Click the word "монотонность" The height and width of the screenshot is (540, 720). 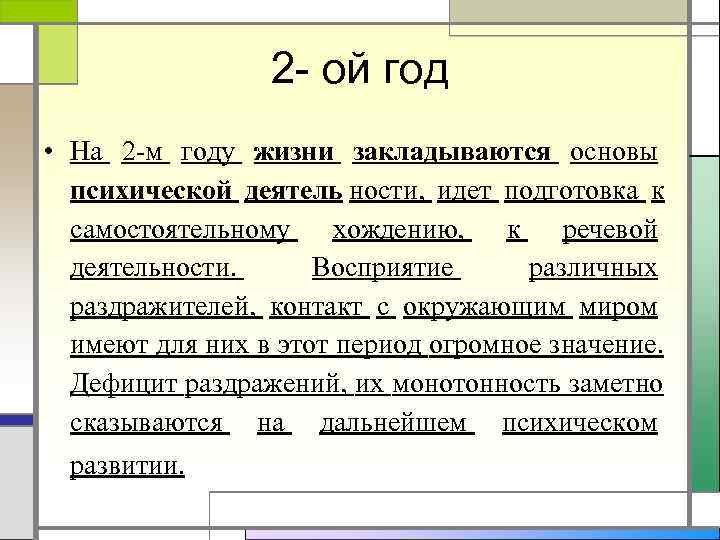[x=477, y=384]
